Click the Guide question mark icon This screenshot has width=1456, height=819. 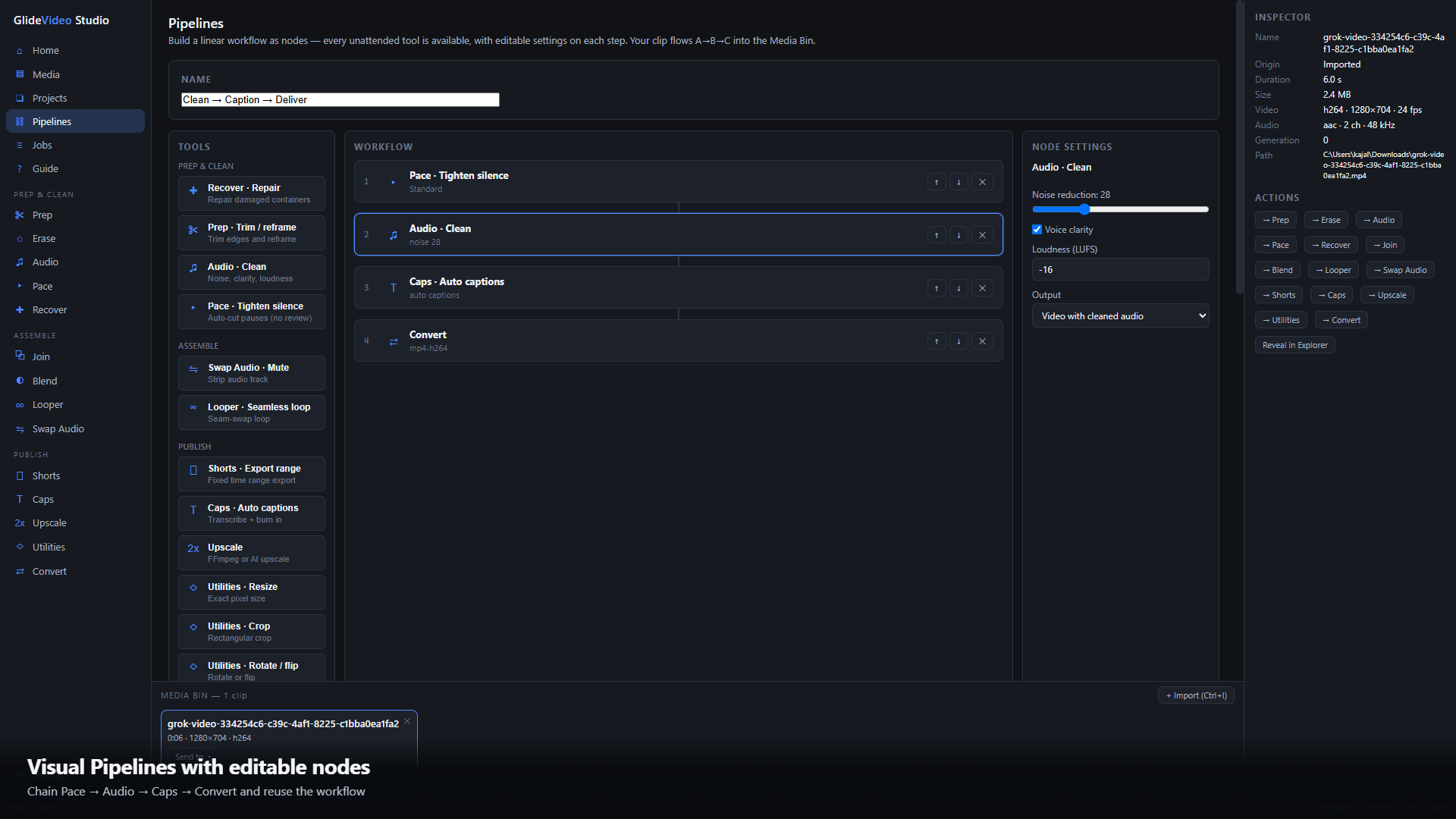pos(20,168)
